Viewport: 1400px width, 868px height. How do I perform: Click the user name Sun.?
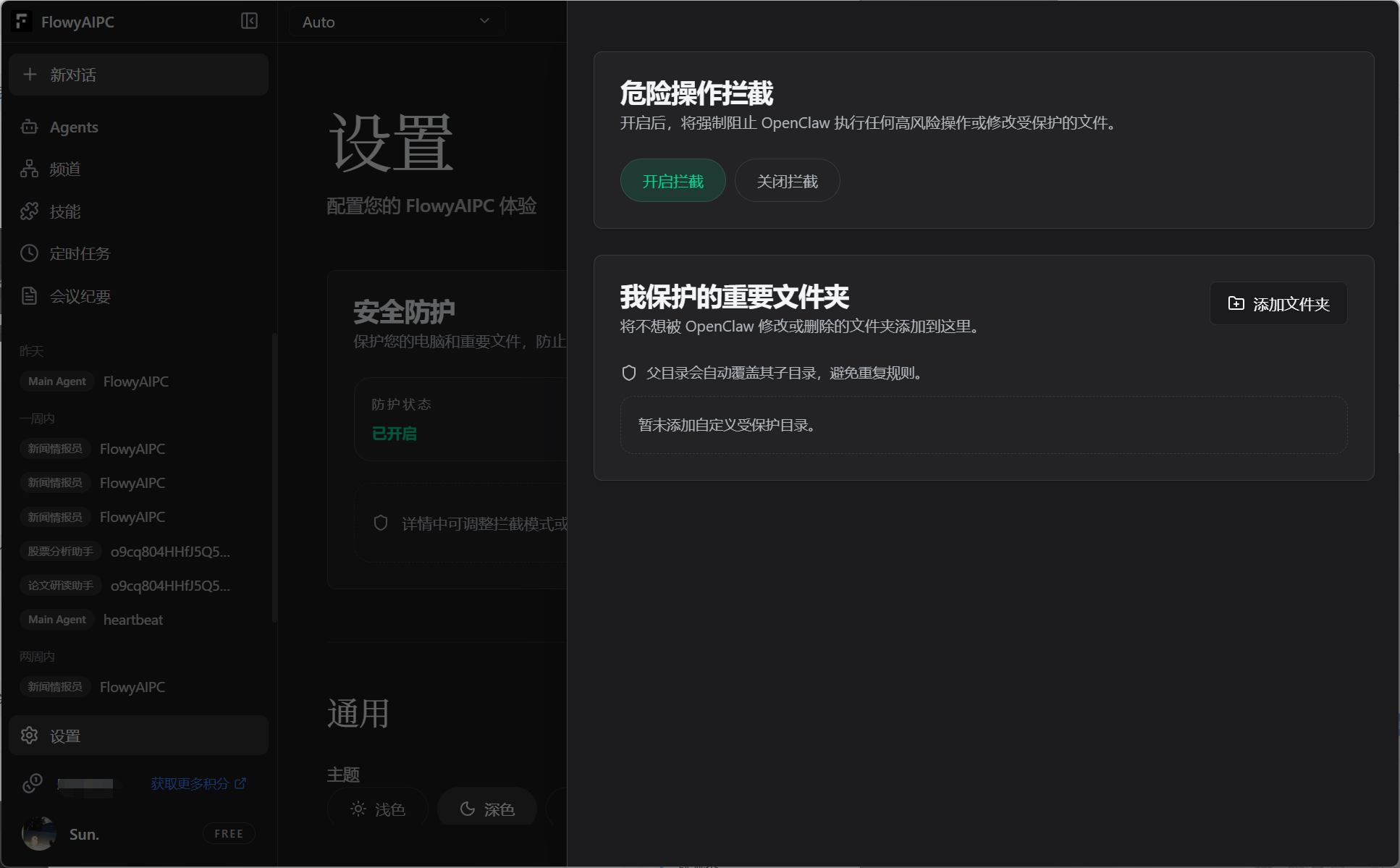84,834
